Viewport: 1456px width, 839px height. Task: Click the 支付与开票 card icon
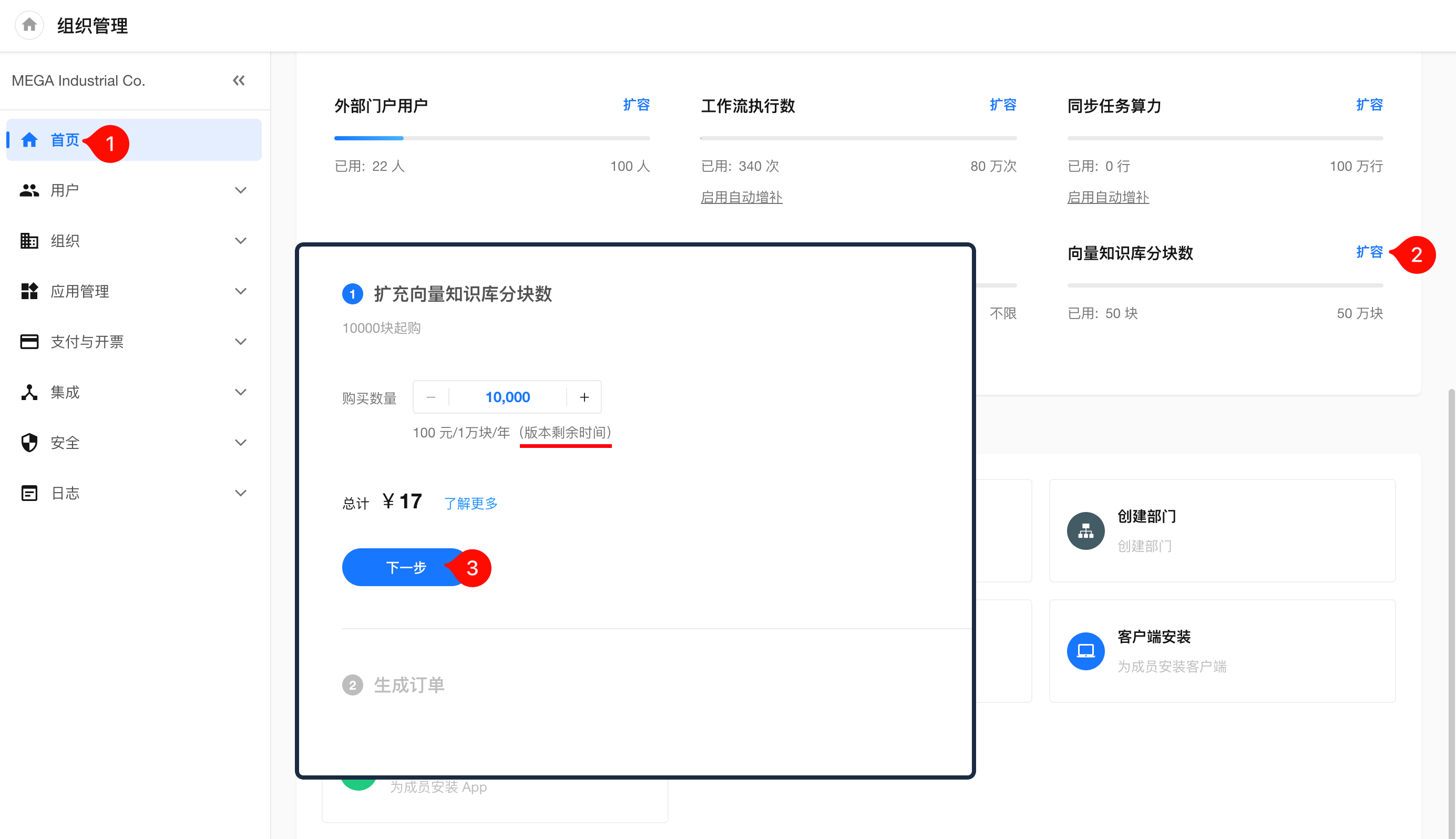tap(29, 342)
